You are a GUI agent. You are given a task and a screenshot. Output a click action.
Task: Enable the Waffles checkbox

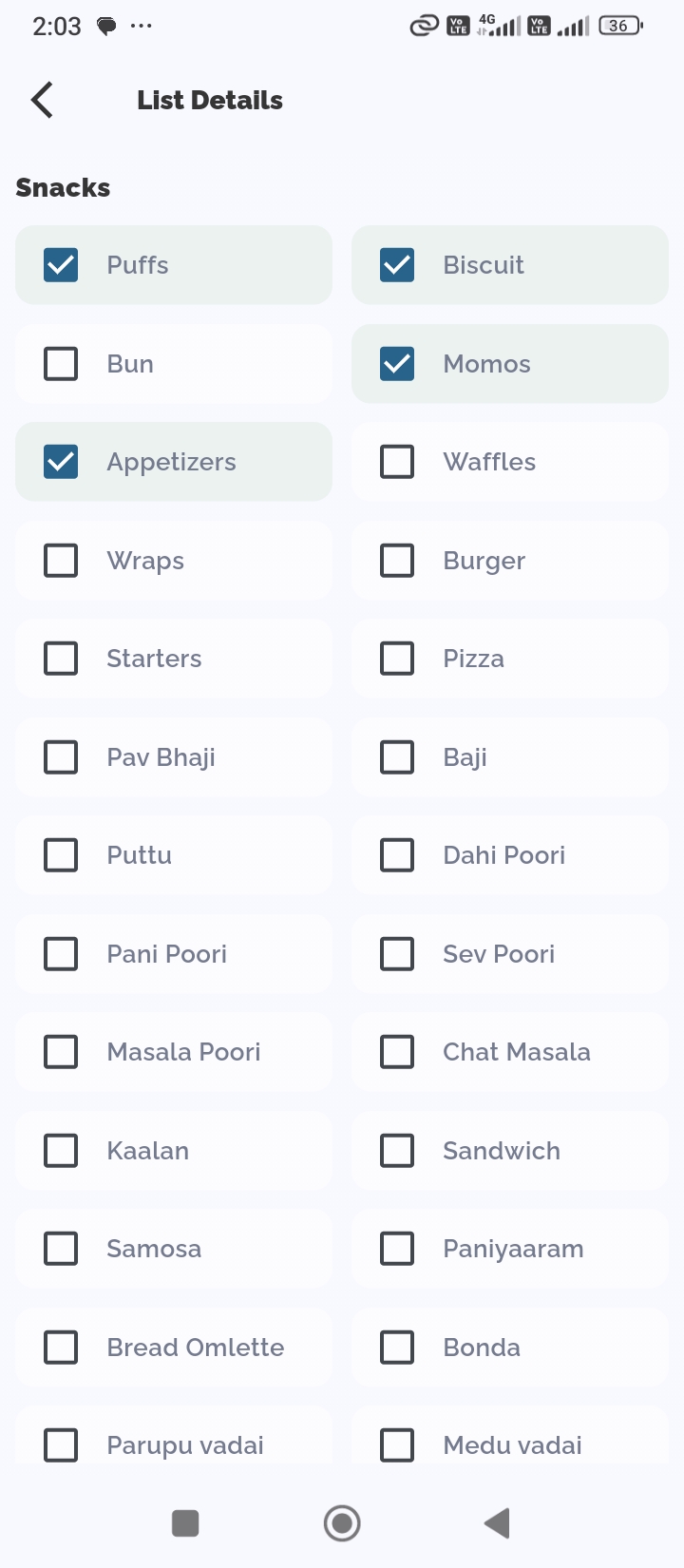click(397, 462)
